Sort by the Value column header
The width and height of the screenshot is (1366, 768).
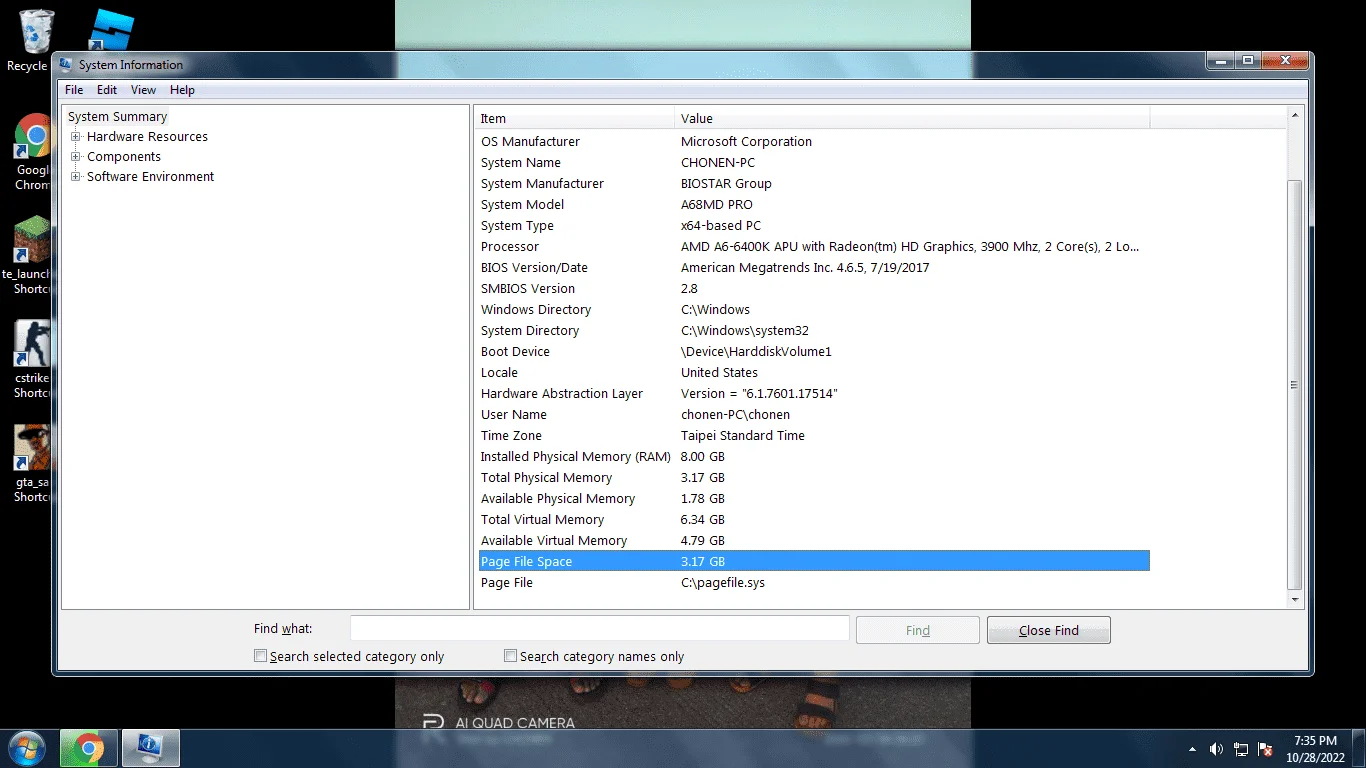click(x=912, y=118)
